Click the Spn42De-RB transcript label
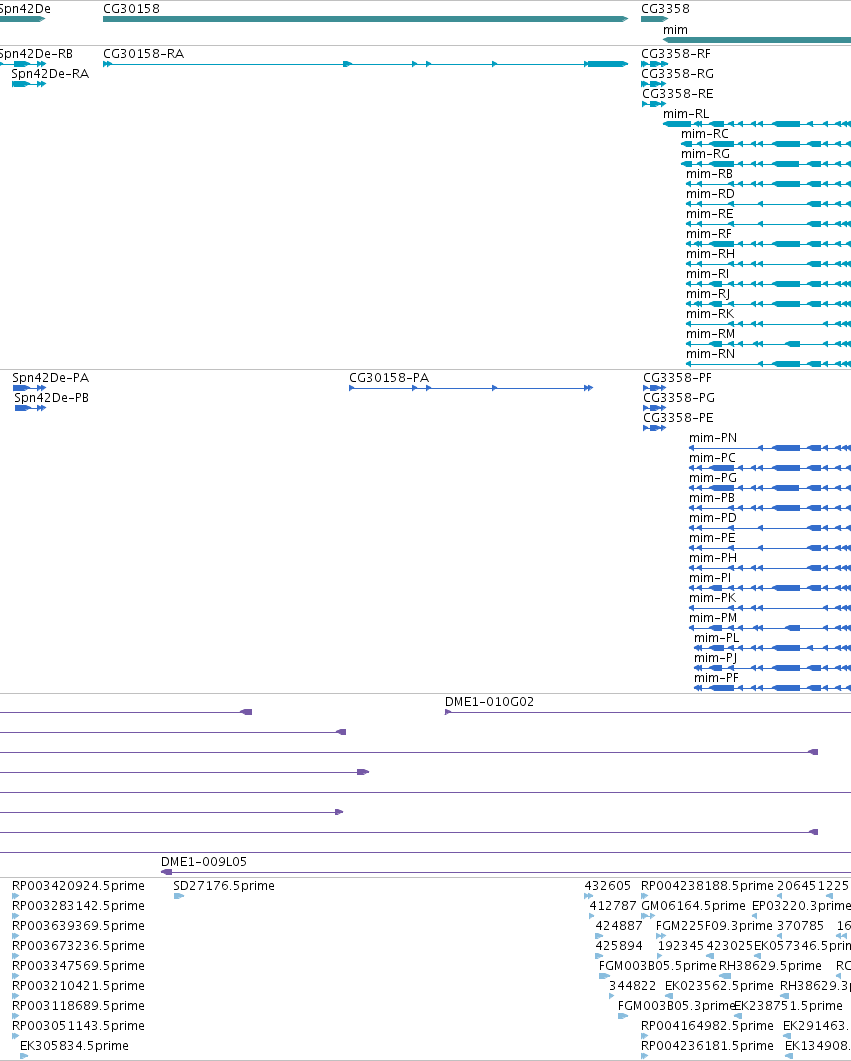This screenshot has width=851, height=1061. [x=36, y=53]
